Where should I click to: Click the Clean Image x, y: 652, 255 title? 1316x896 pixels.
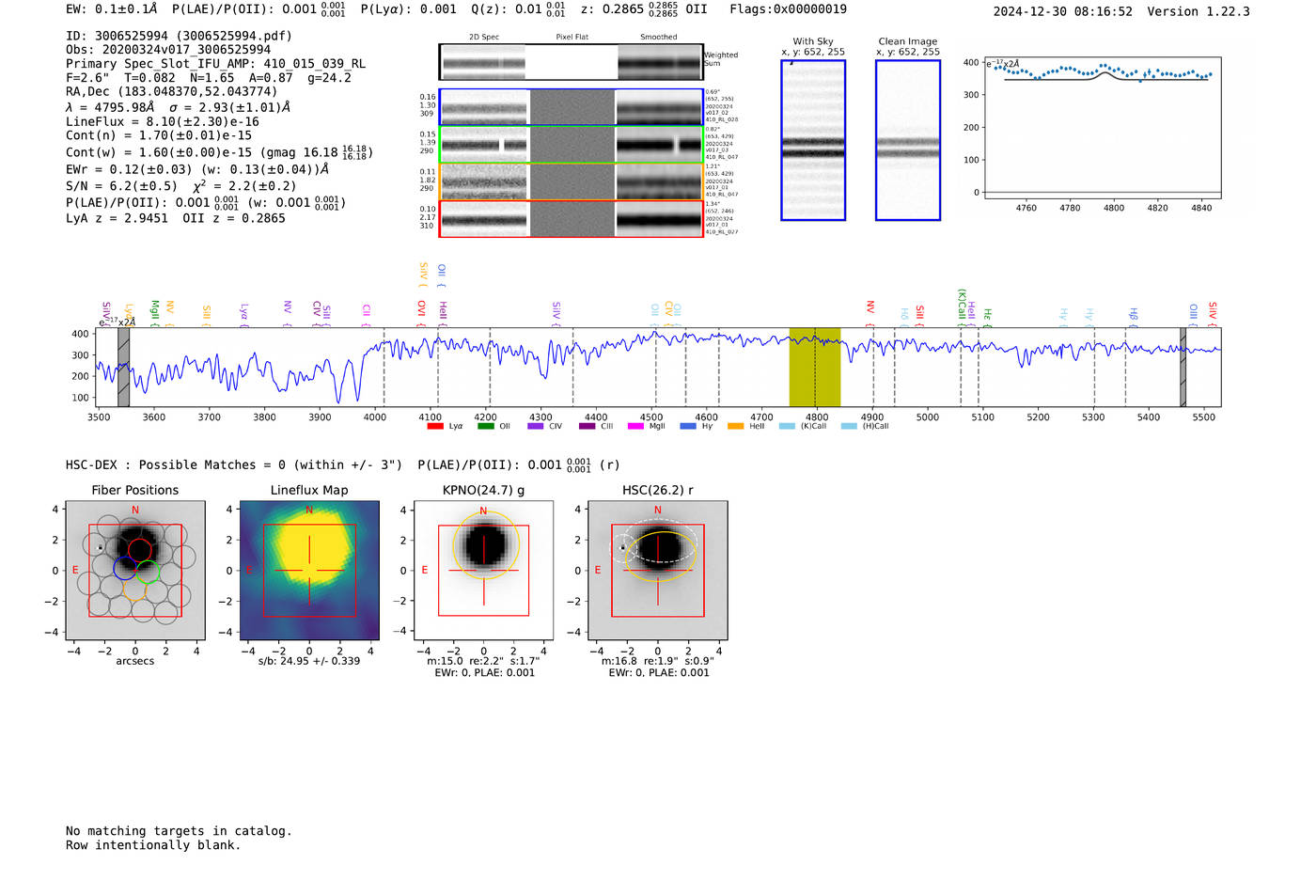click(x=908, y=47)
